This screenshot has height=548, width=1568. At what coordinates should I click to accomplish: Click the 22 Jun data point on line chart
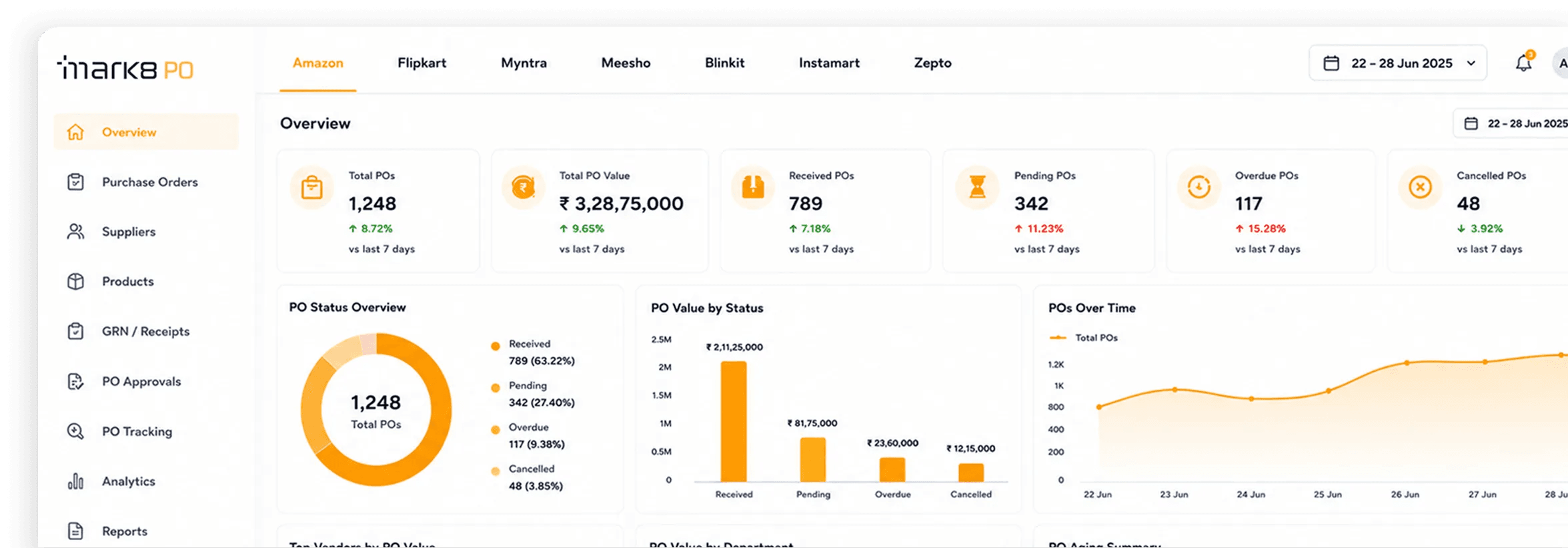pyautogui.click(x=1099, y=406)
